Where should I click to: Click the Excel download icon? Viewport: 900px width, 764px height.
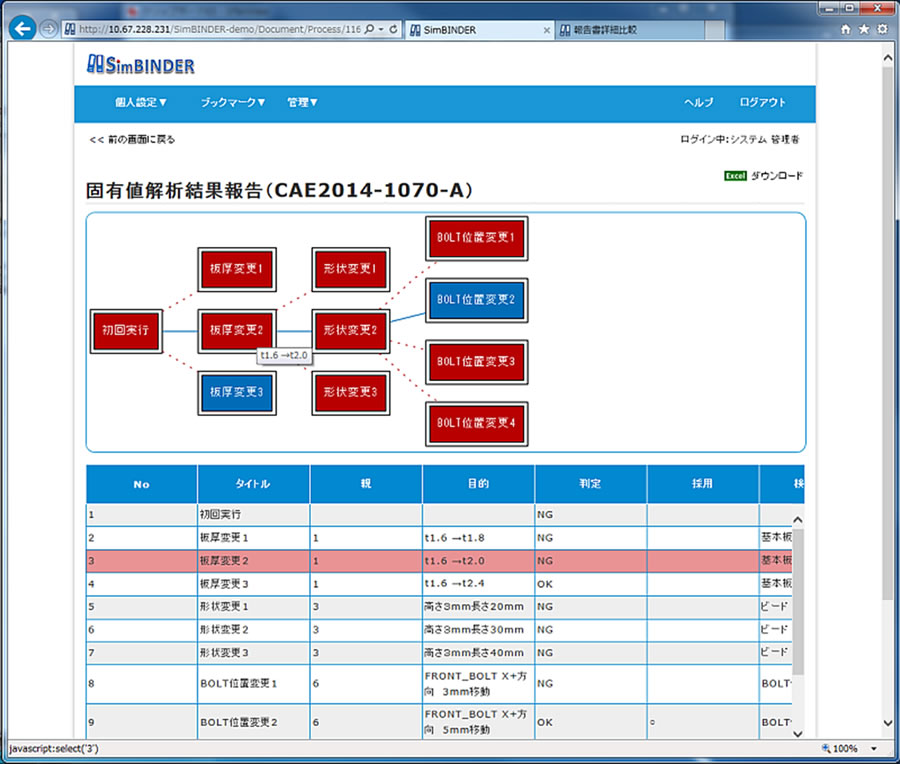pos(735,176)
